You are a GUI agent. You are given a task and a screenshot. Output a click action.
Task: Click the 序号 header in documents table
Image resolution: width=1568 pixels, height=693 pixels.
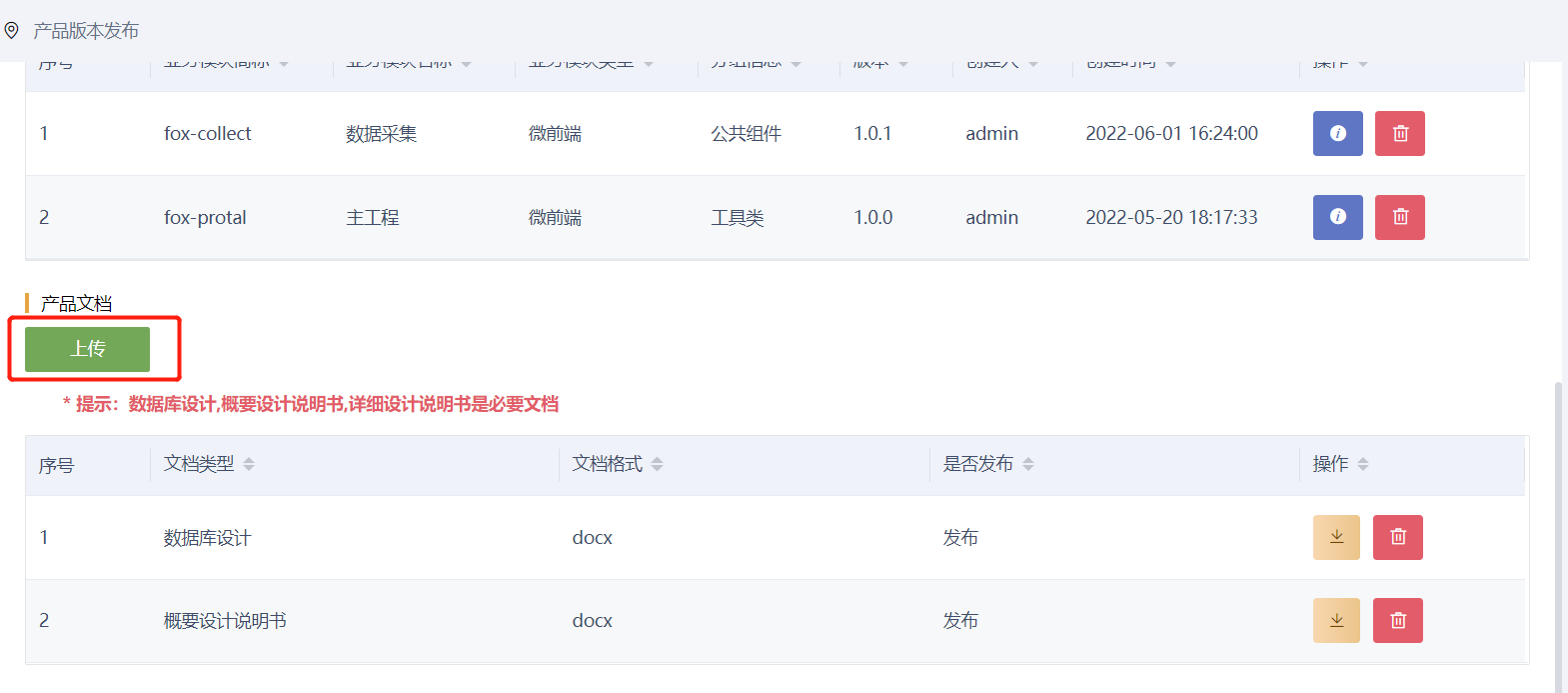click(56, 465)
